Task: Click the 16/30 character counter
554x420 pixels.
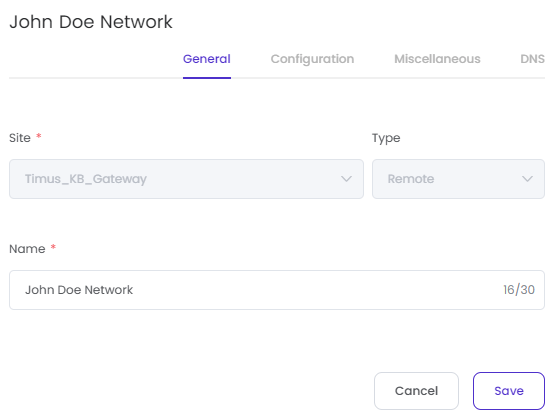Action: [519, 290]
